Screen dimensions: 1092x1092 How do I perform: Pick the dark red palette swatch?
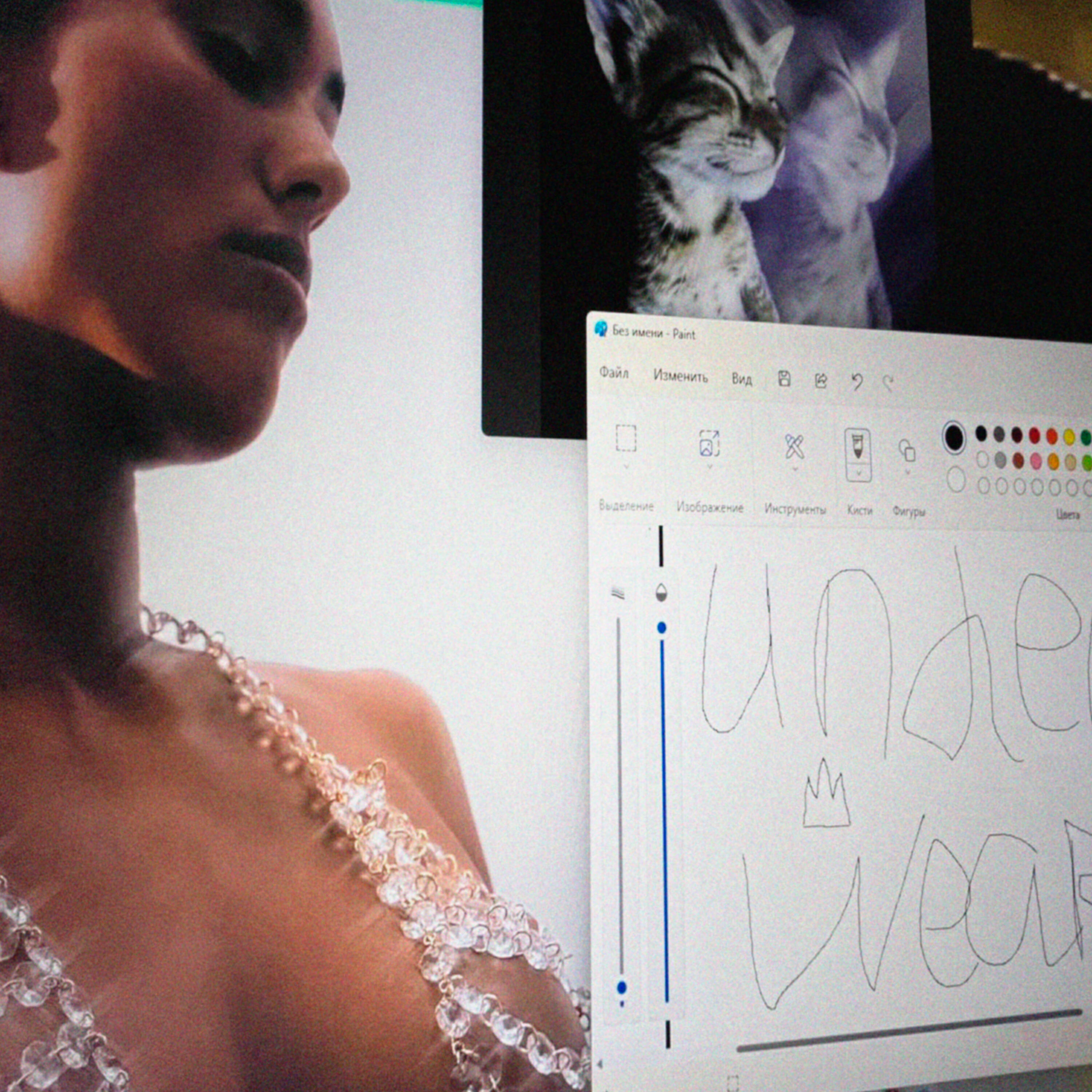(x=1017, y=435)
